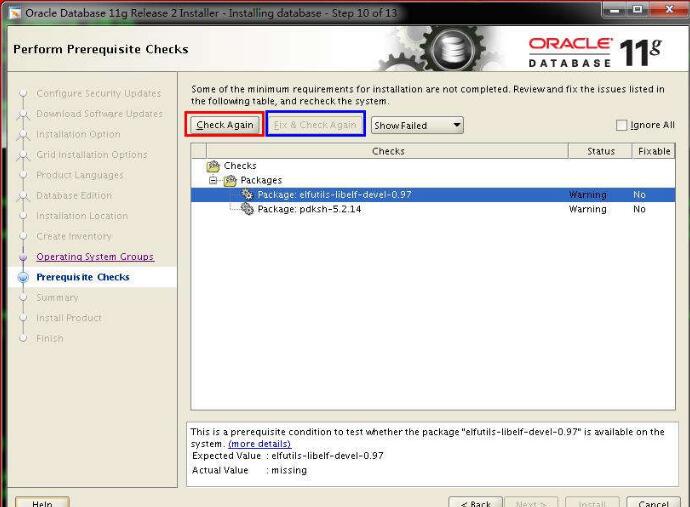
Task: Select Package: pdksh-5.2.14 row
Action: [x=433, y=209]
